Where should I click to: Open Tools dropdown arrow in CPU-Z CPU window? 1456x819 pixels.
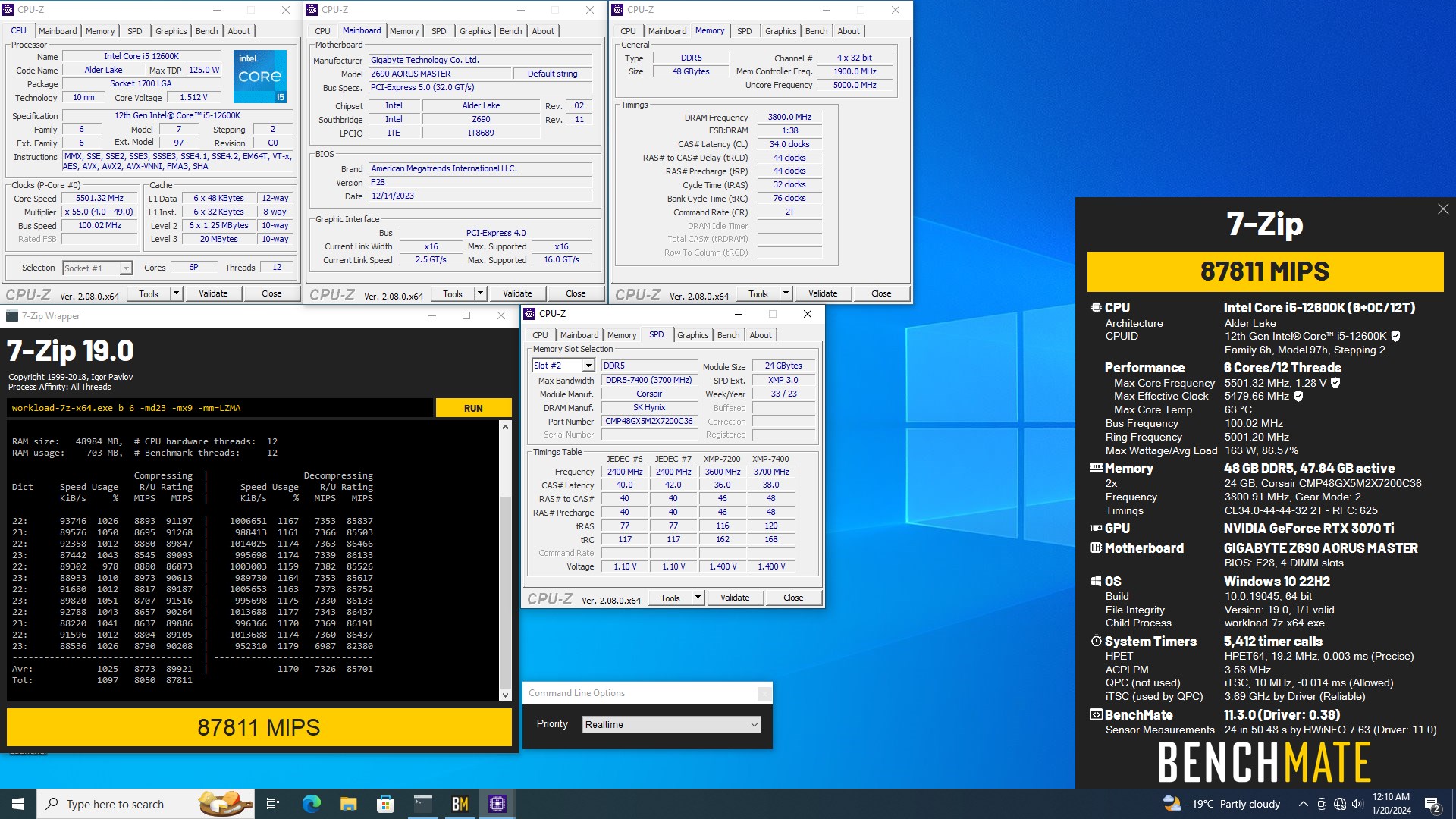[176, 293]
